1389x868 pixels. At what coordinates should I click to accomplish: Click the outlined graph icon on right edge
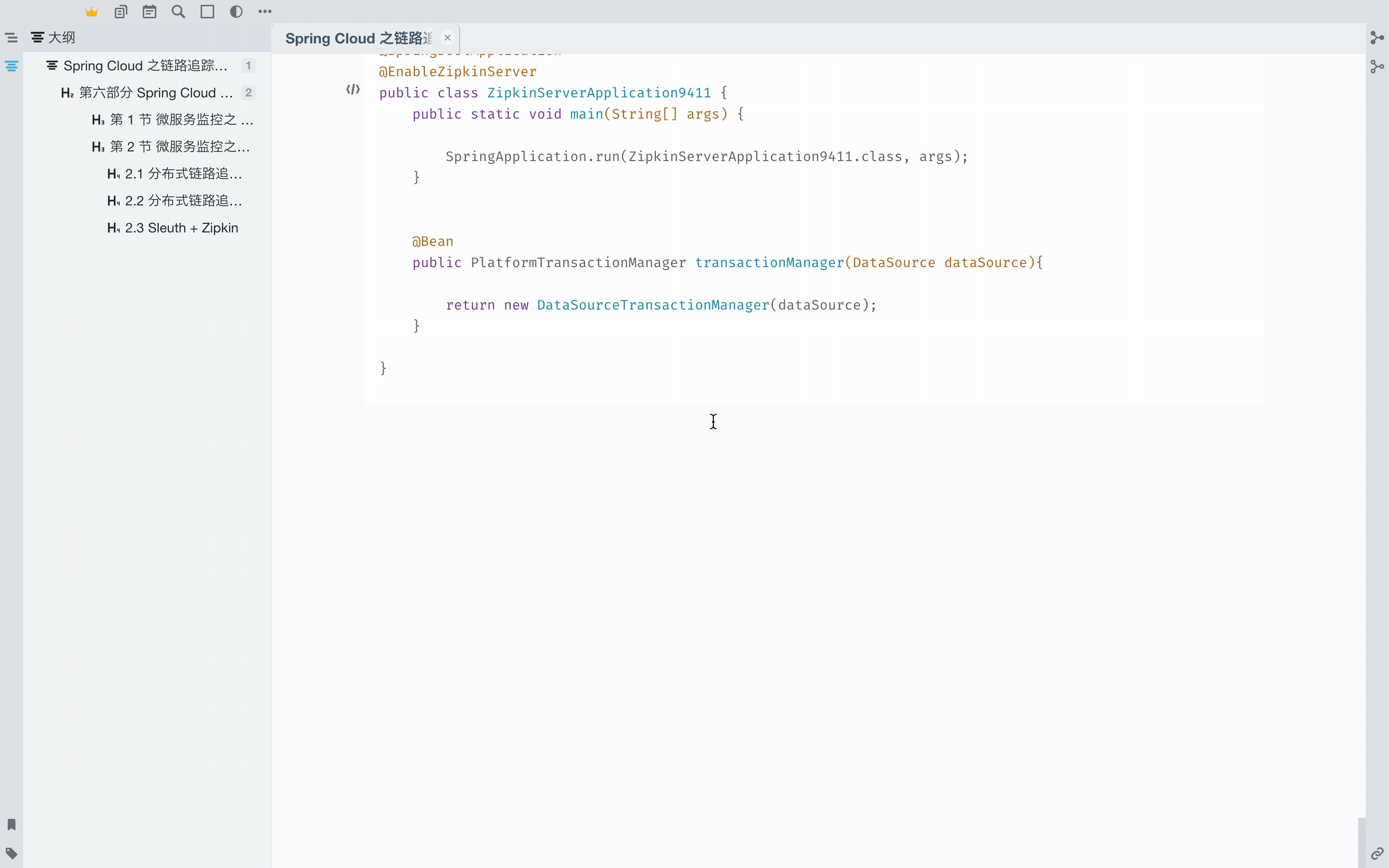click(x=1377, y=67)
